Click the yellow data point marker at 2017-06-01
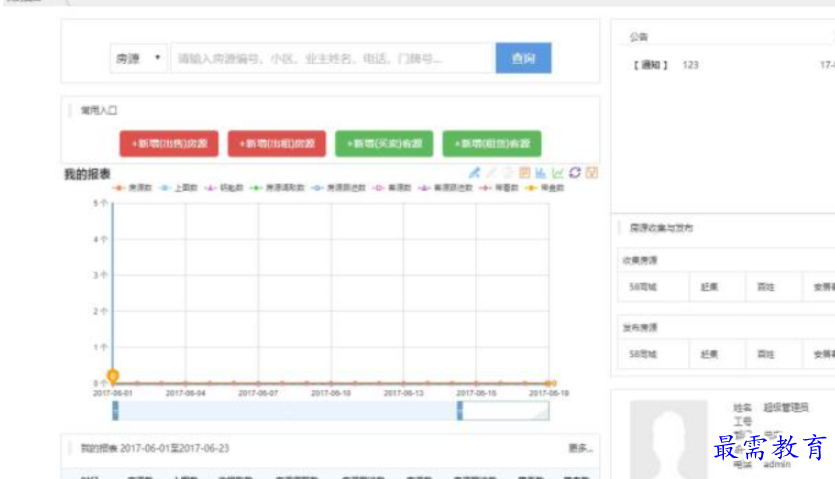 (x=113, y=377)
